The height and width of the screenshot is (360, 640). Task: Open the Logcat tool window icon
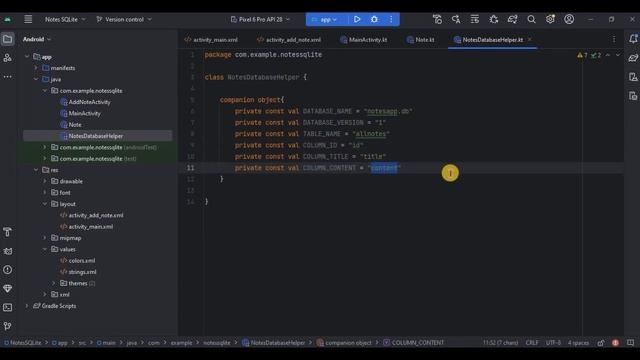pyautogui.click(x=7, y=251)
